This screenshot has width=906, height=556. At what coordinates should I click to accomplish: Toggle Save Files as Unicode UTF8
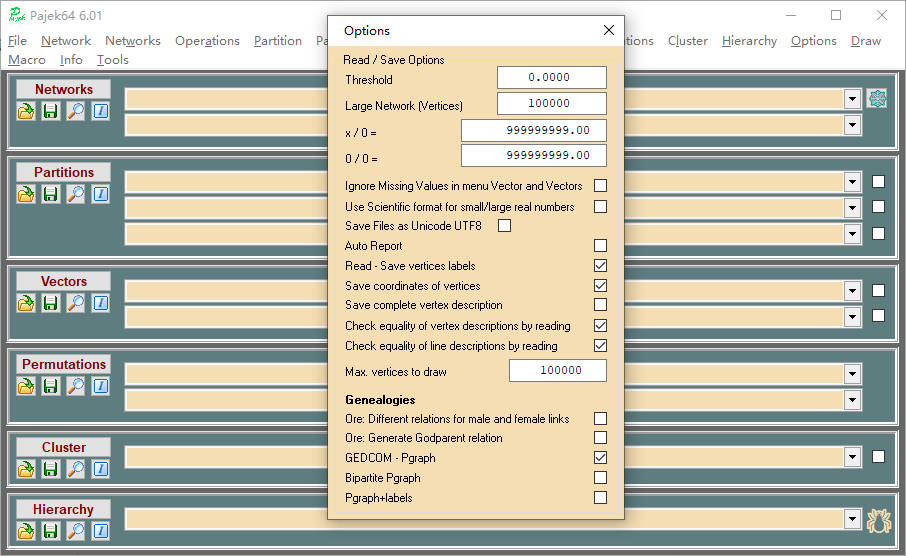pyautogui.click(x=504, y=226)
